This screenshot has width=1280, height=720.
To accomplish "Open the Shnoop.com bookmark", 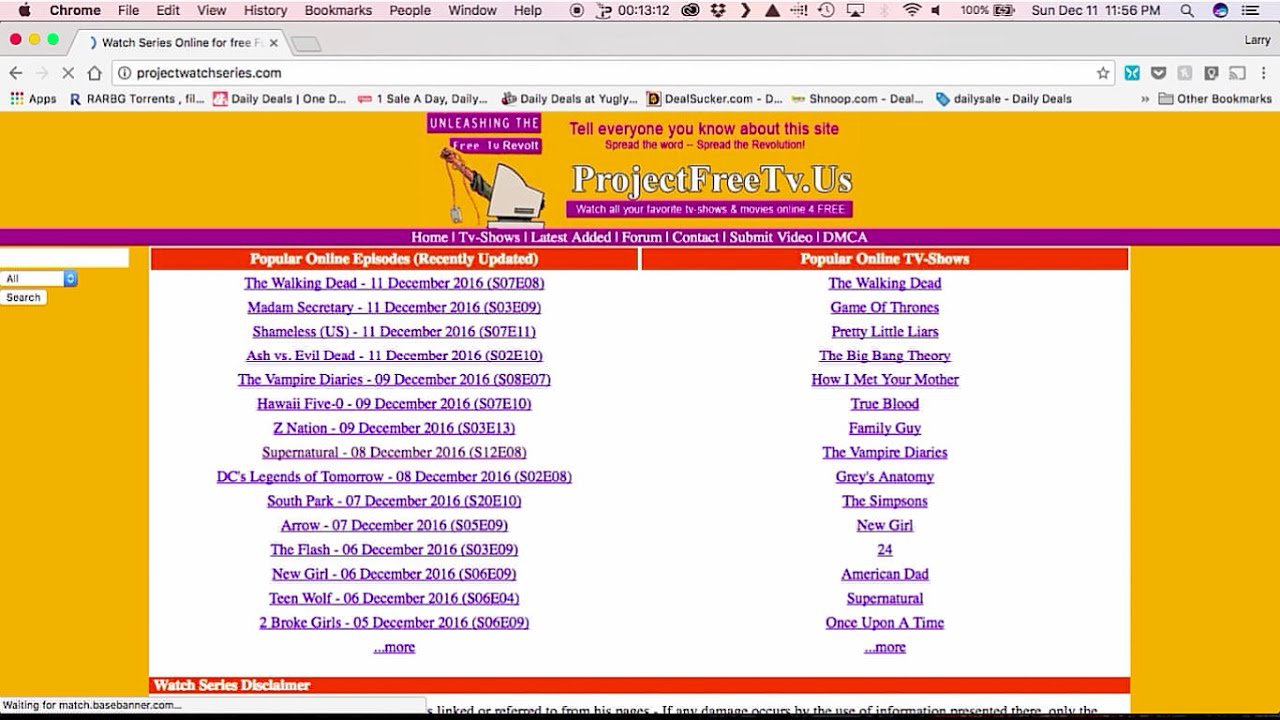I will (x=858, y=99).
